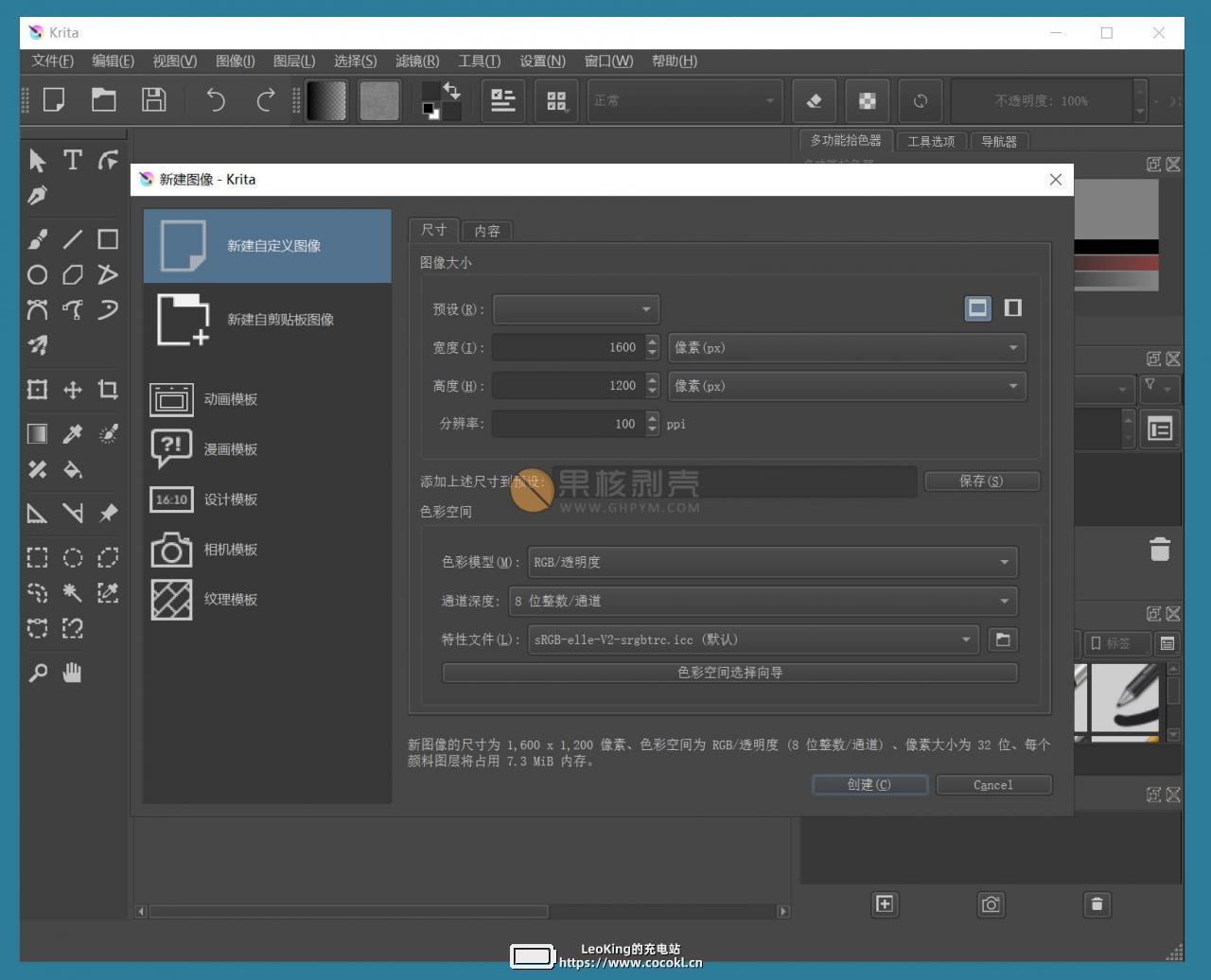Click the 创建(C) button
The height and width of the screenshot is (980, 1211).
point(869,784)
